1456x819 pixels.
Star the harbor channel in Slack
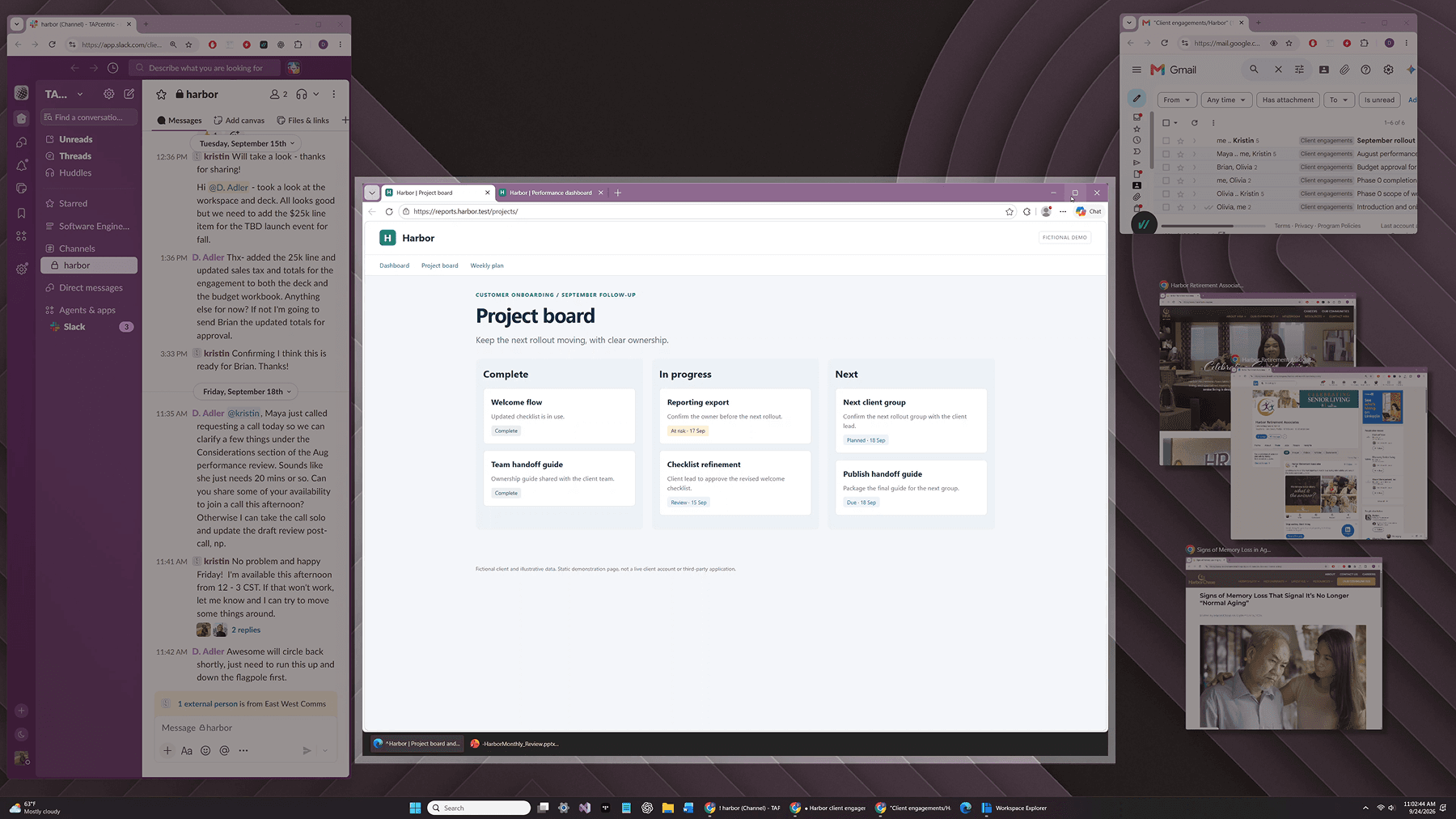point(161,95)
